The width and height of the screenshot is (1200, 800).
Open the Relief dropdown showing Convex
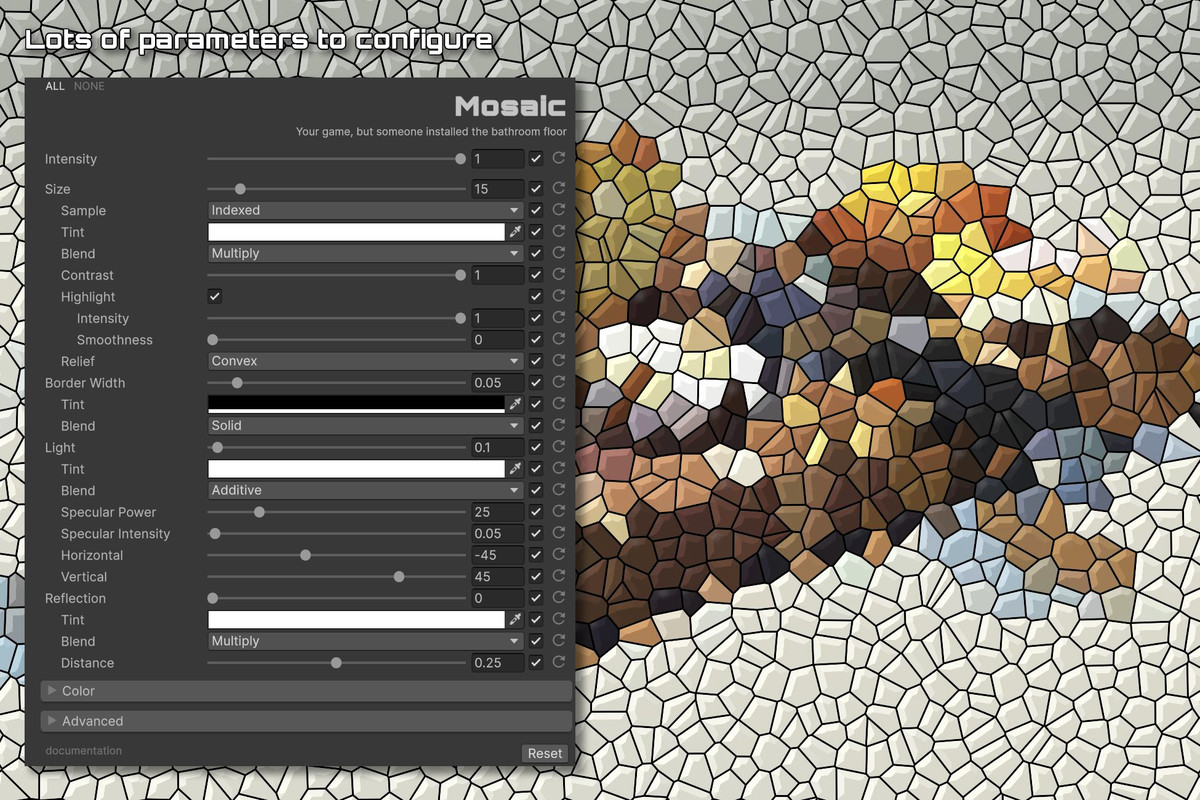[x=365, y=361]
